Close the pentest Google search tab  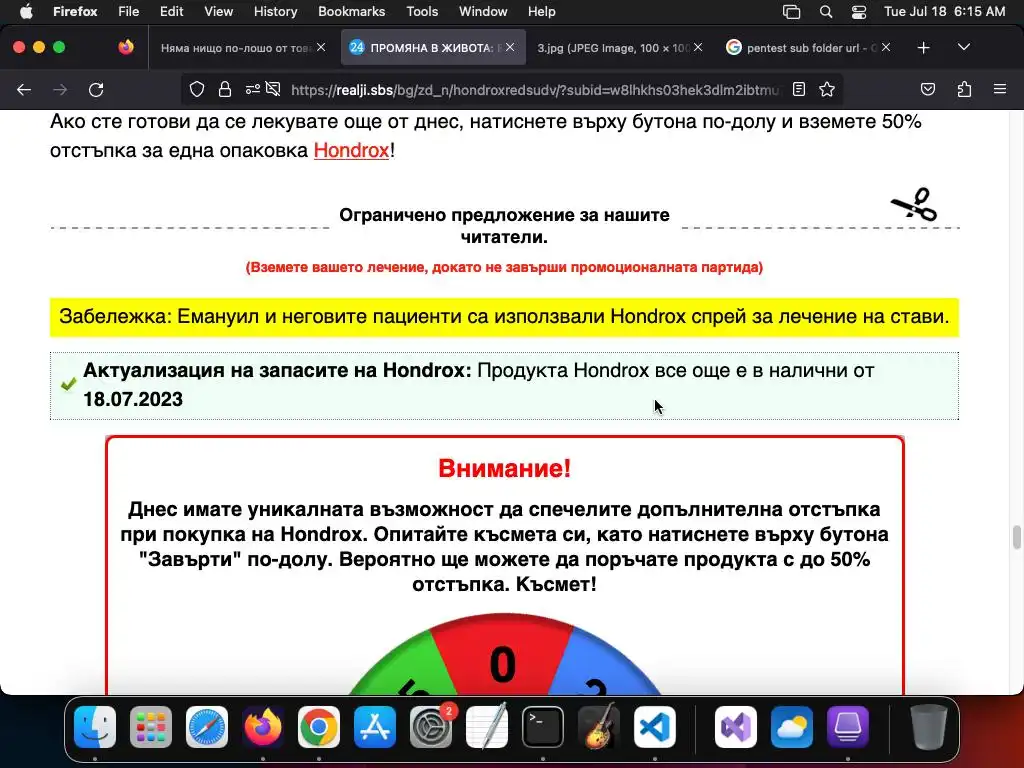[886, 47]
